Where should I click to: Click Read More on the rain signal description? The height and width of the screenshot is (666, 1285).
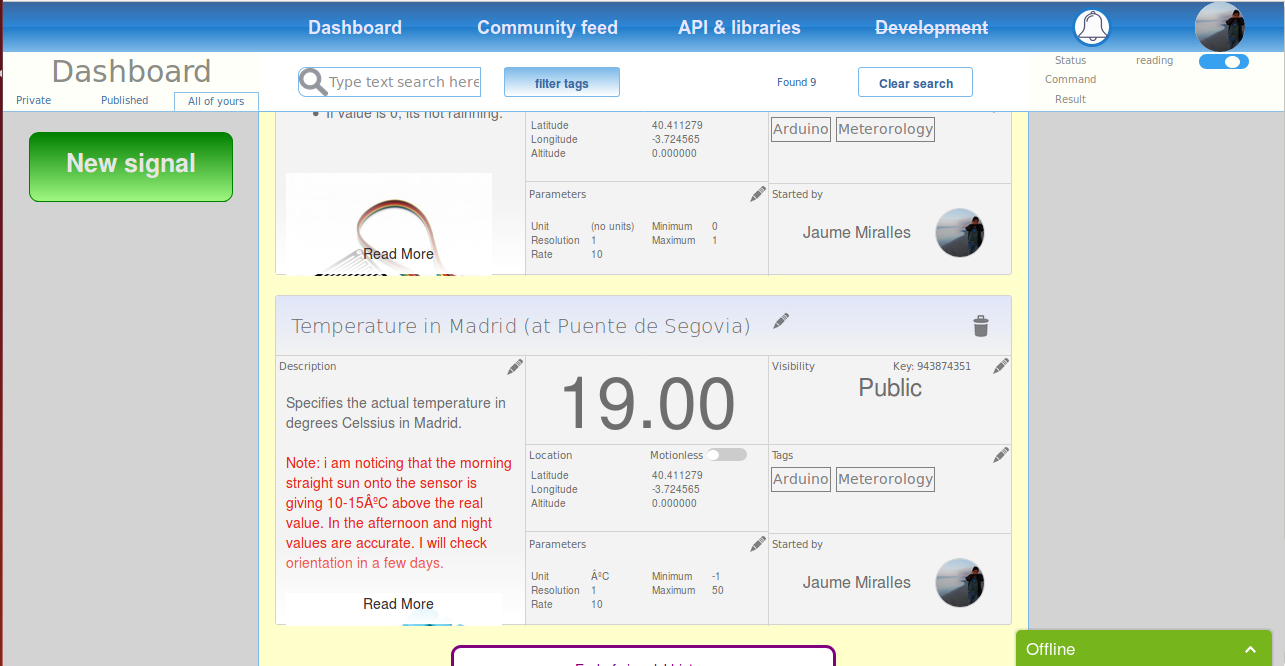coord(398,254)
